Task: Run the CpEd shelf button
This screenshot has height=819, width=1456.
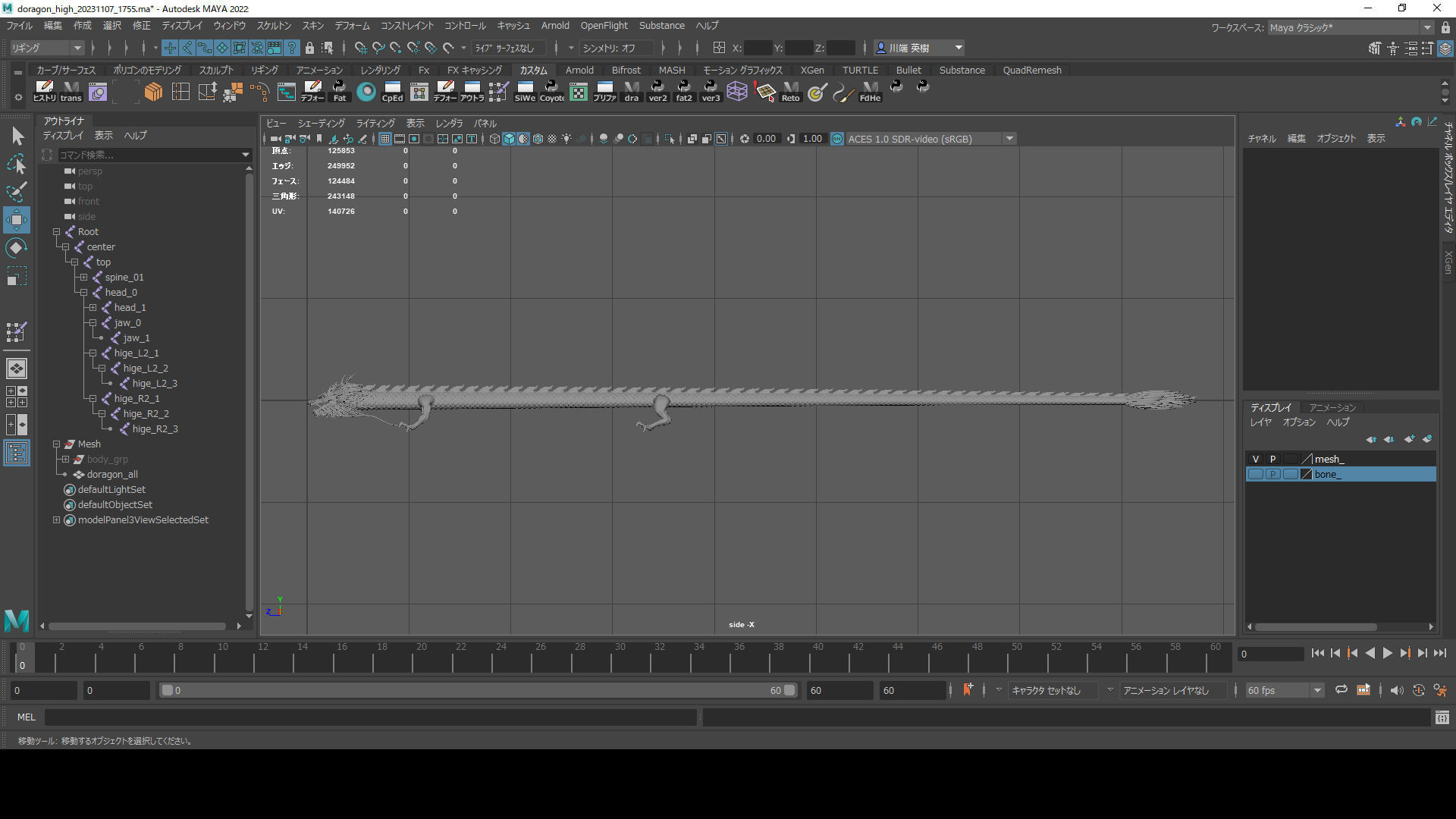Action: [392, 92]
